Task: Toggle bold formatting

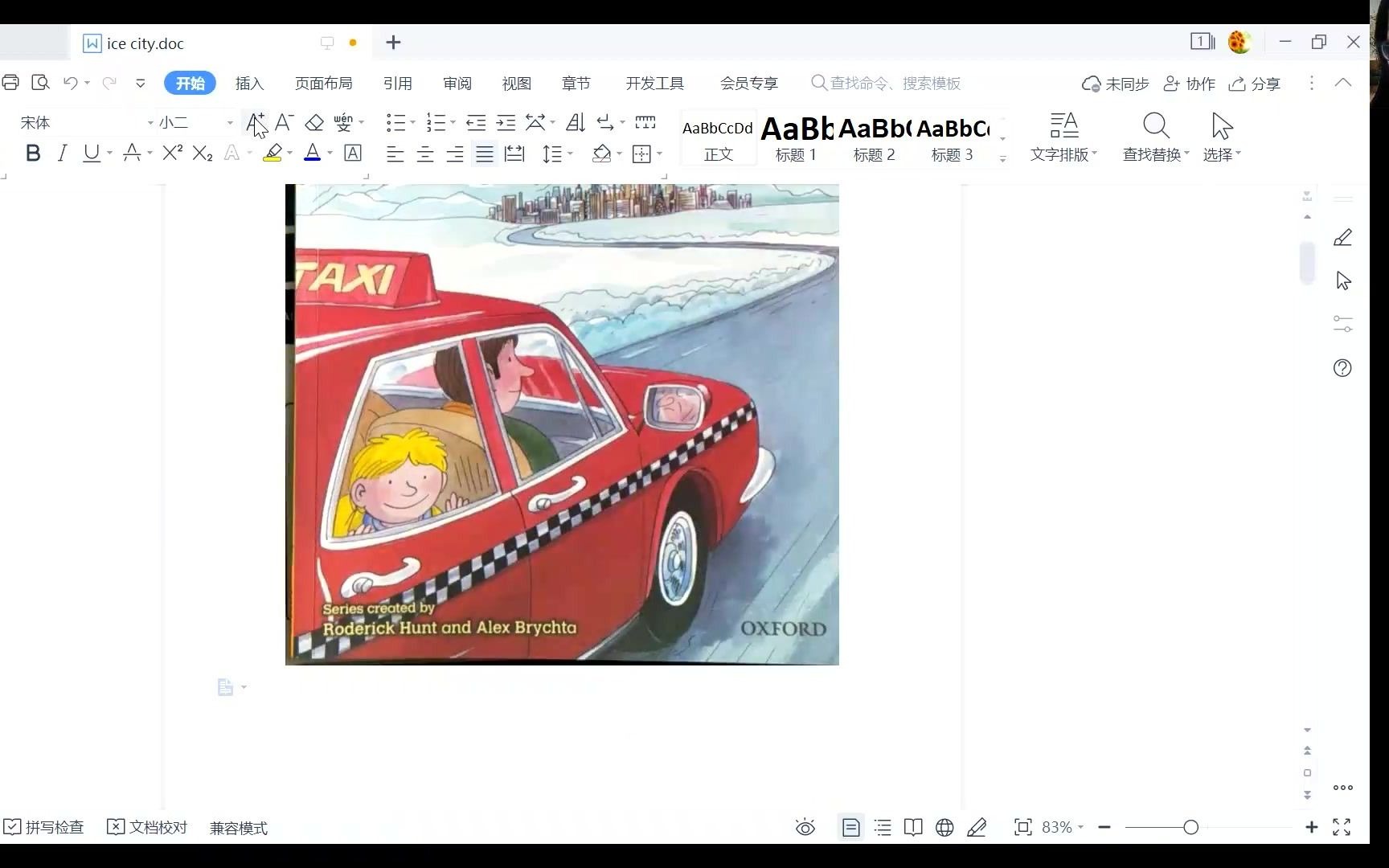Action: (33, 153)
